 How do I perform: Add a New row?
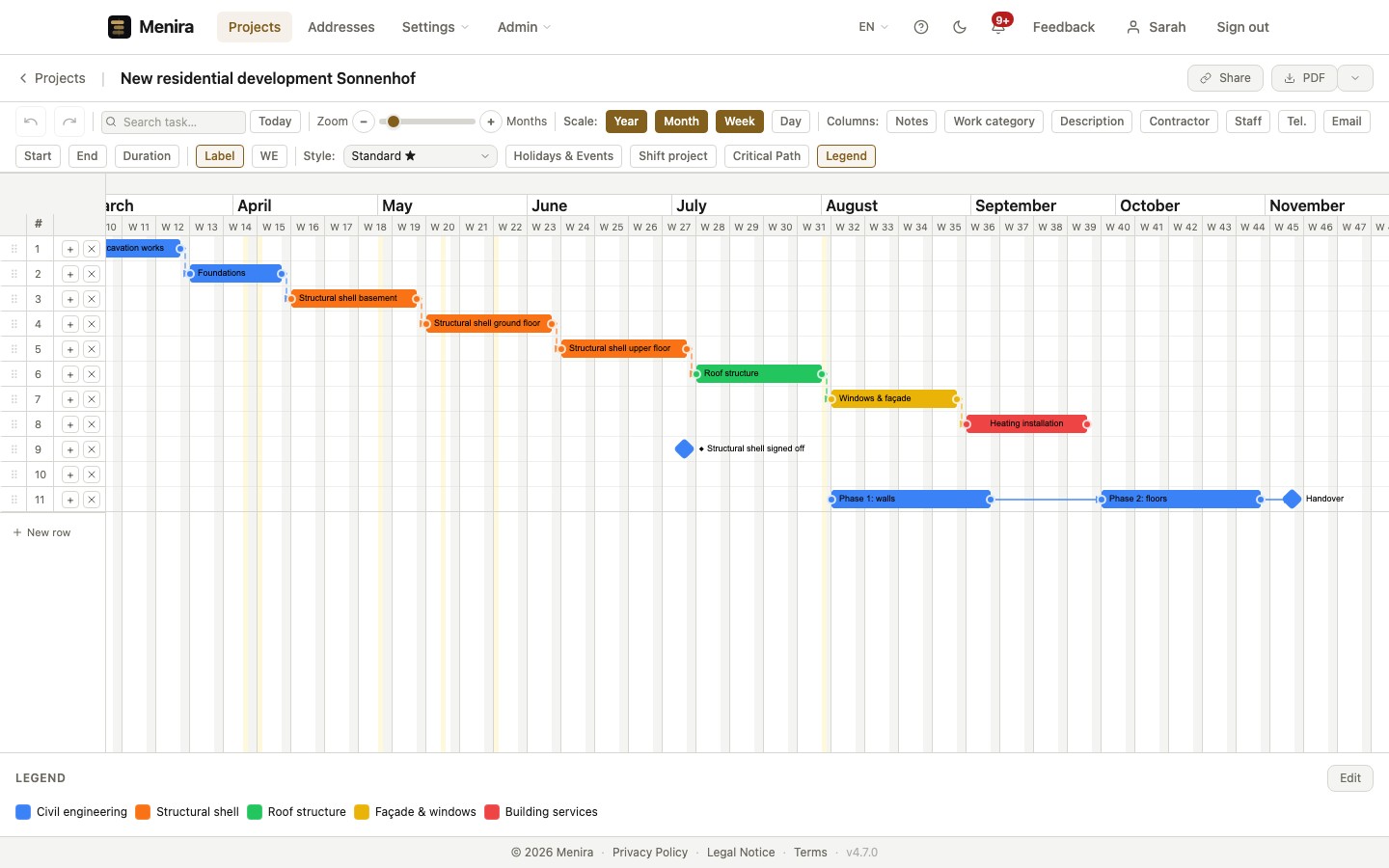pyautogui.click(x=41, y=532)
